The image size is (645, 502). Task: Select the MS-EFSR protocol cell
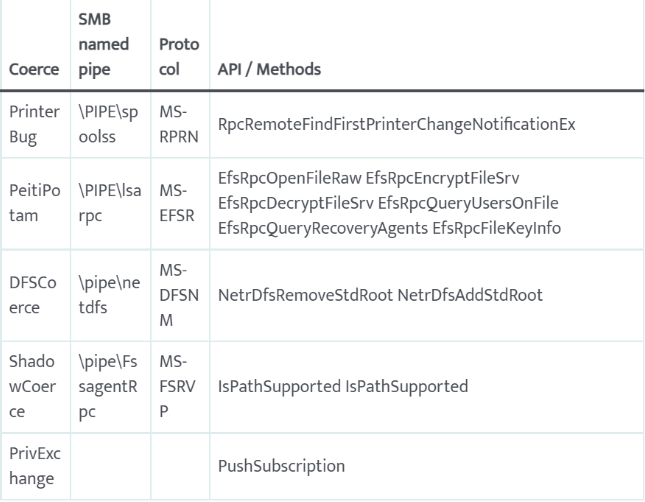click(x=177, y=204)
